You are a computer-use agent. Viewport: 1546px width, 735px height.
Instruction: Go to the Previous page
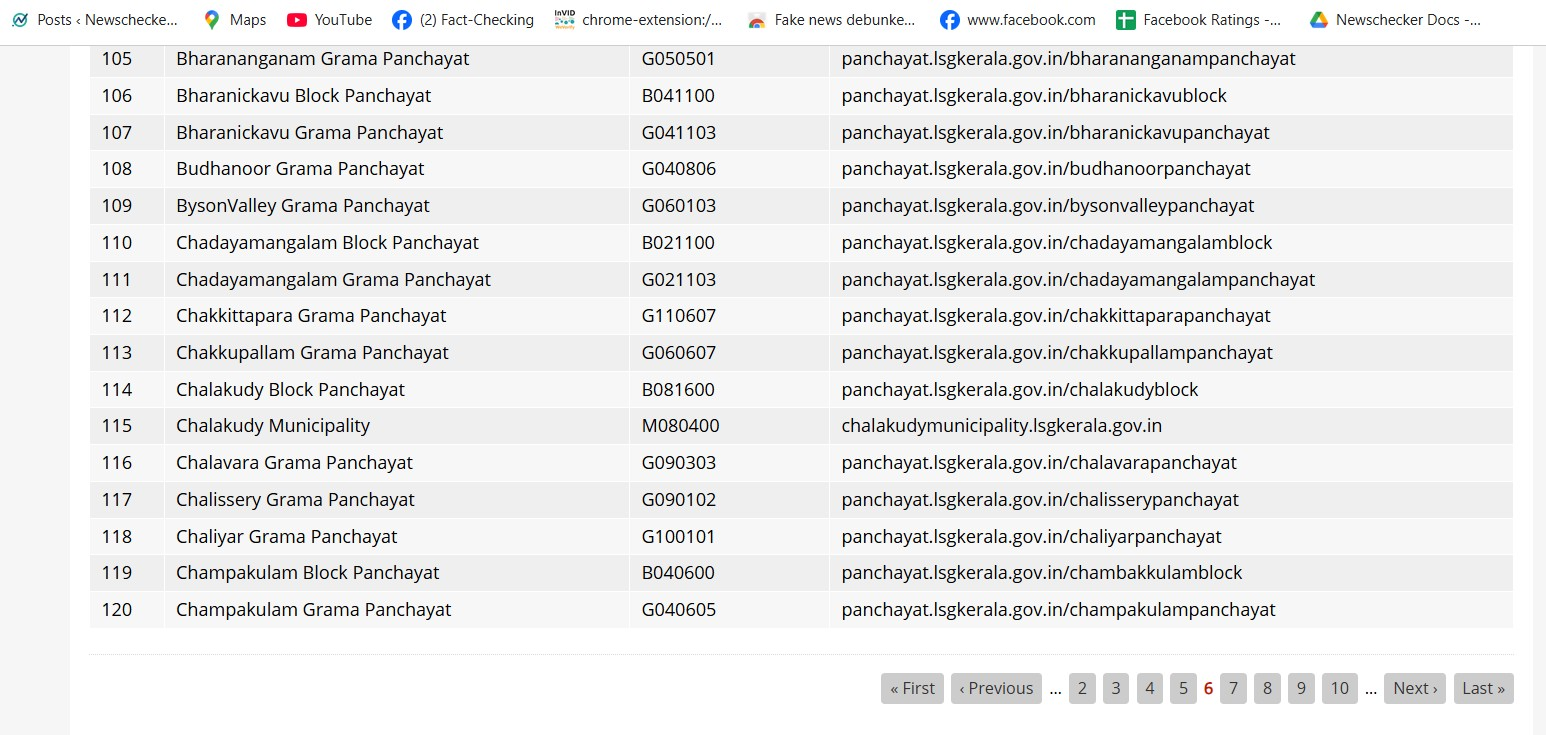click(x=996, y=688)
